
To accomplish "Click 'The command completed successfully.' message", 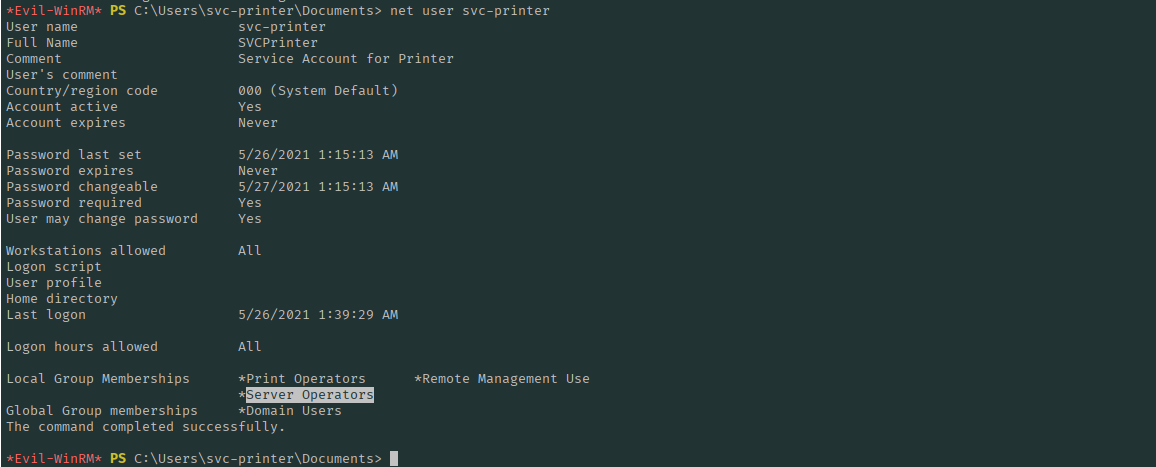I will 145,427.
